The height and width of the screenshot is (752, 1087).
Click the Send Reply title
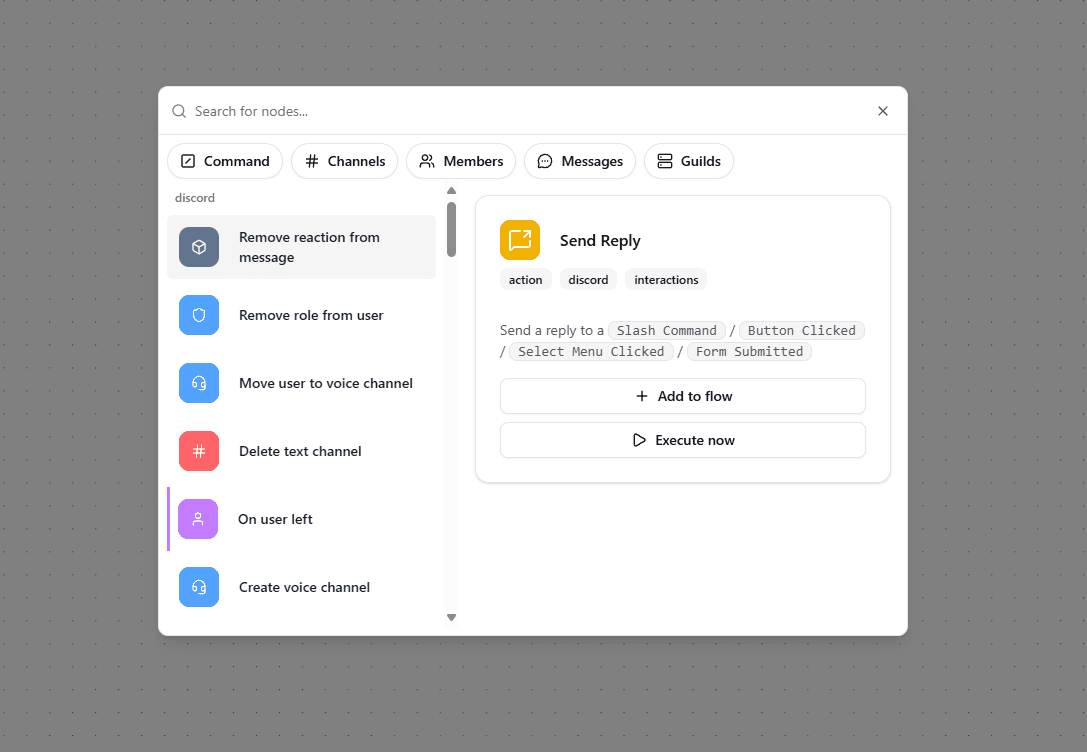(x=600, y=241)
